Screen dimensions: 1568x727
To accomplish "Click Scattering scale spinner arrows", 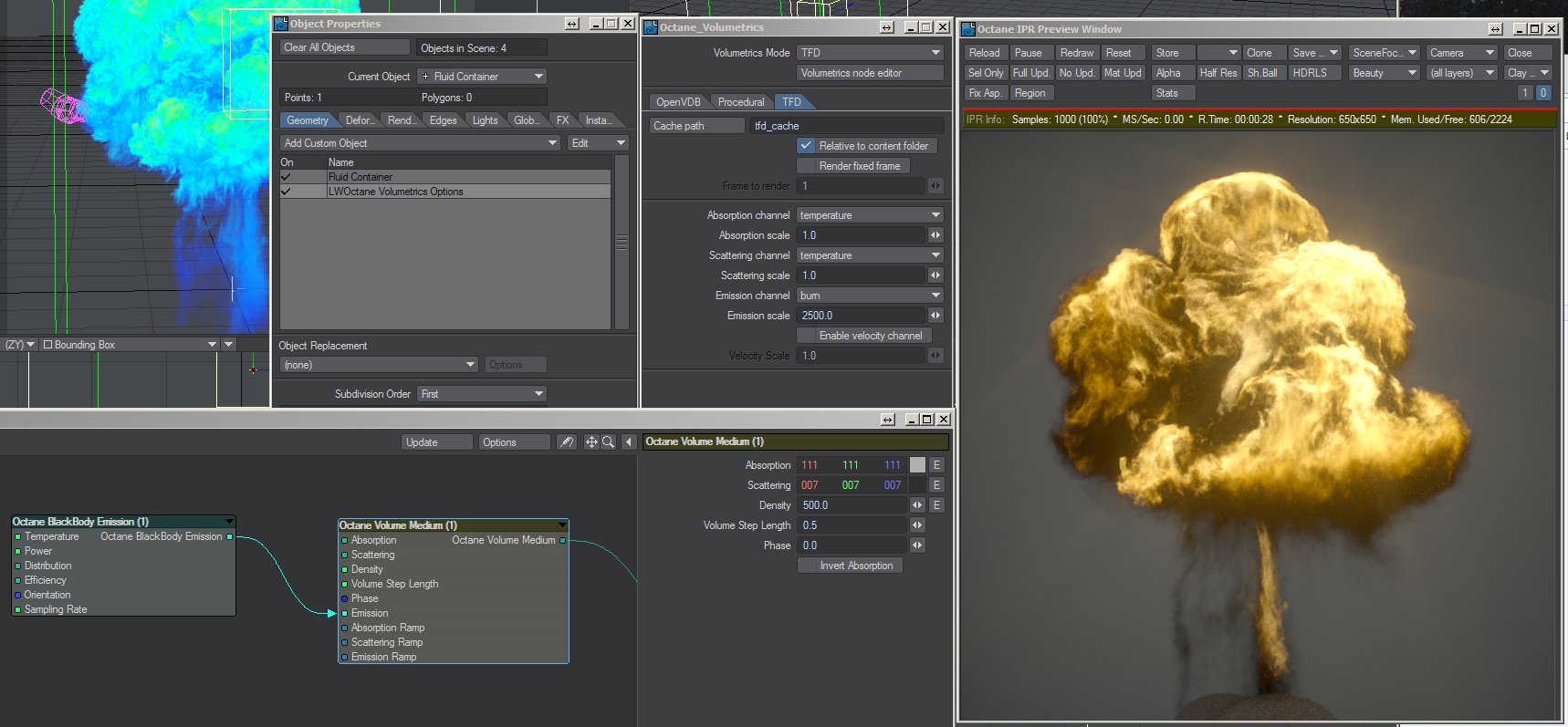I will click(x=936, y=275).
